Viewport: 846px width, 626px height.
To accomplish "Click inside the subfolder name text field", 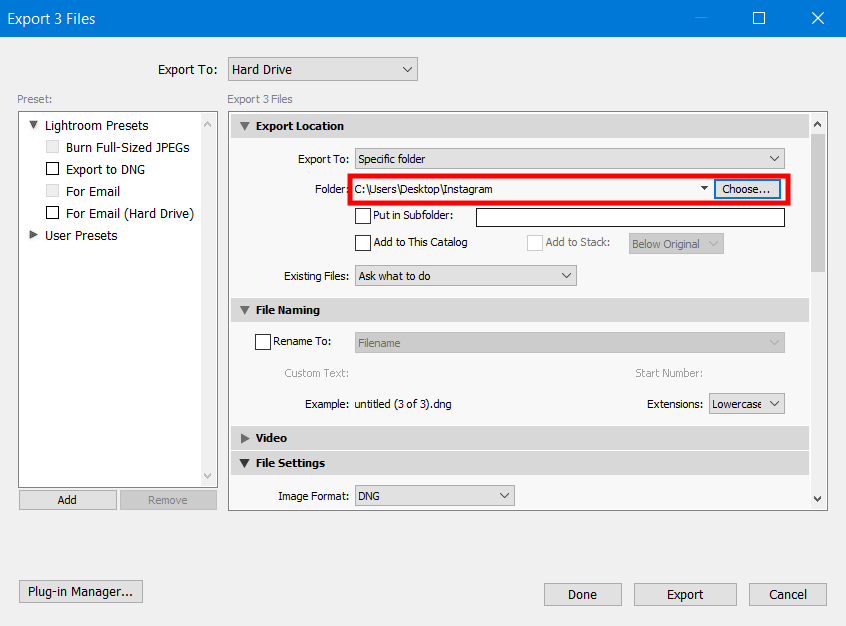I will tap(630, 217).
